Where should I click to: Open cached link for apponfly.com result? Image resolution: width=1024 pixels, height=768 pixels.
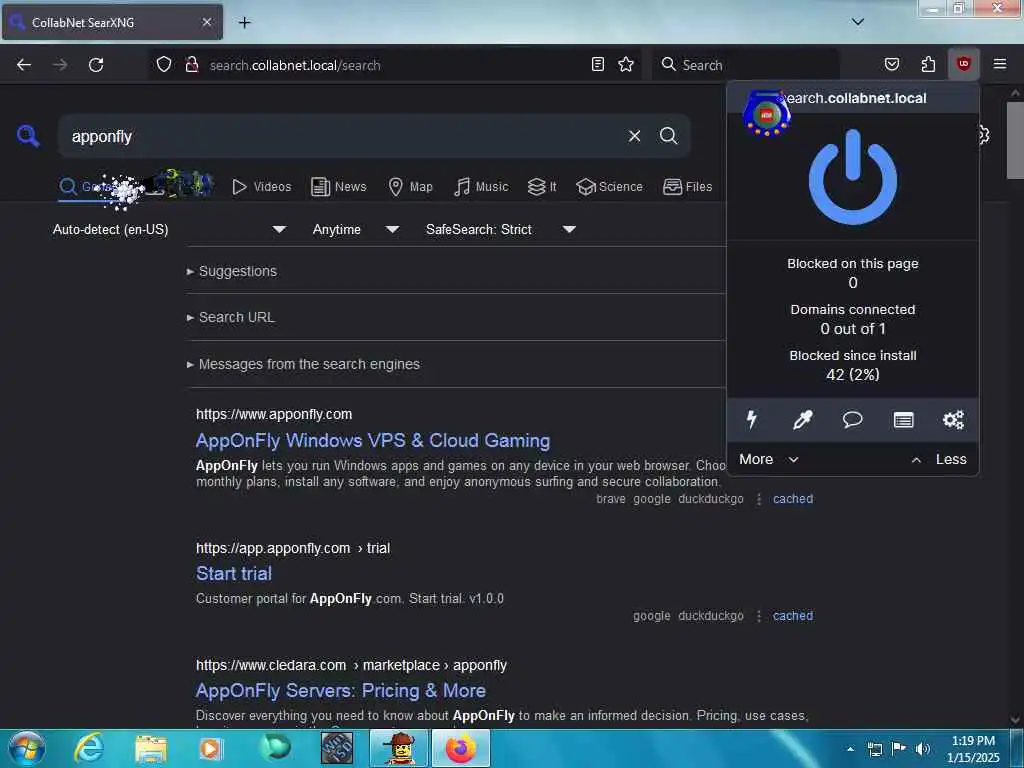point(793,499)
